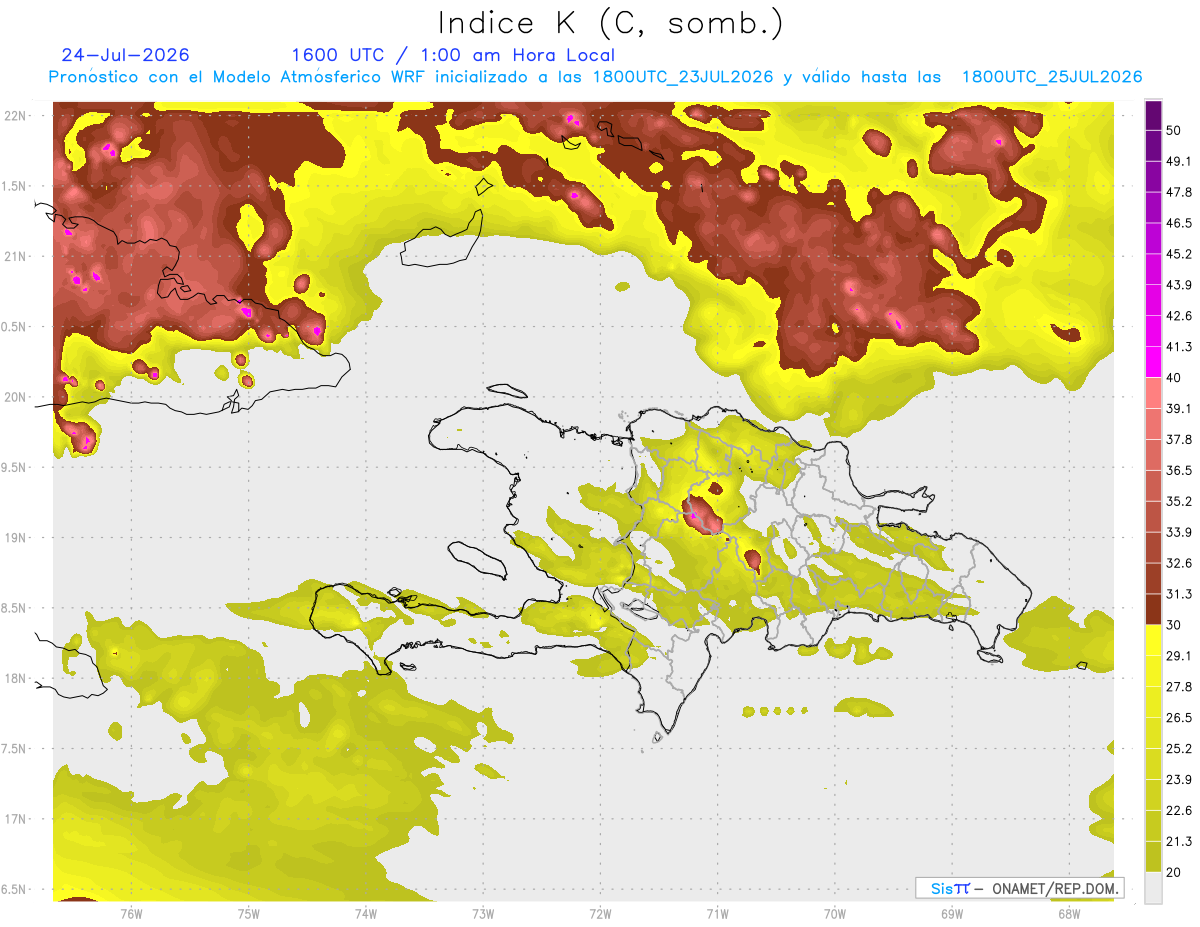Viewport: 1200px width, 927px height.
Task: Click the '29.1' colorbar value
Action: 1179,656
